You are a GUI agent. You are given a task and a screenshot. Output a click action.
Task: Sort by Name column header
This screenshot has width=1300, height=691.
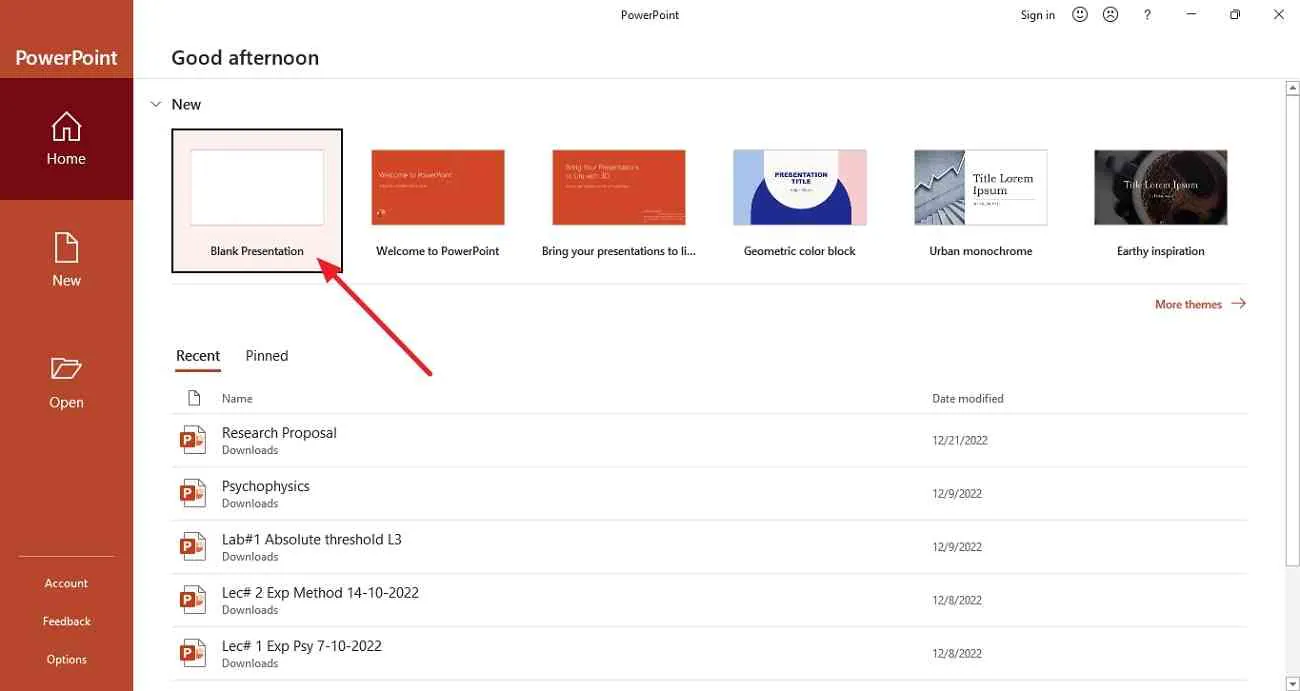tap(237, 398)
